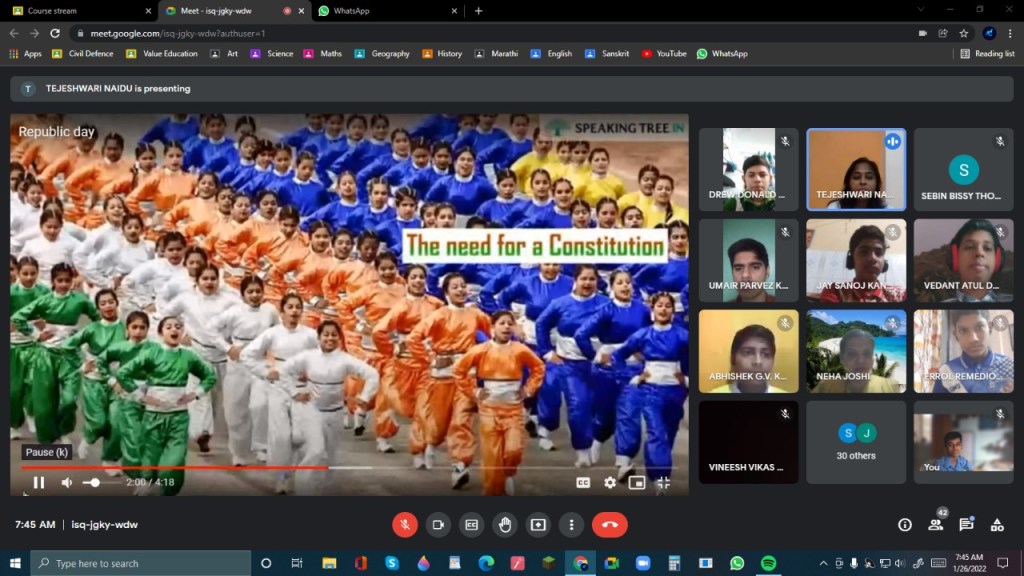Viewport: 1024px width, 576px height.
Task: Open the Geography bookmark folder
Action: pos(383,54)
